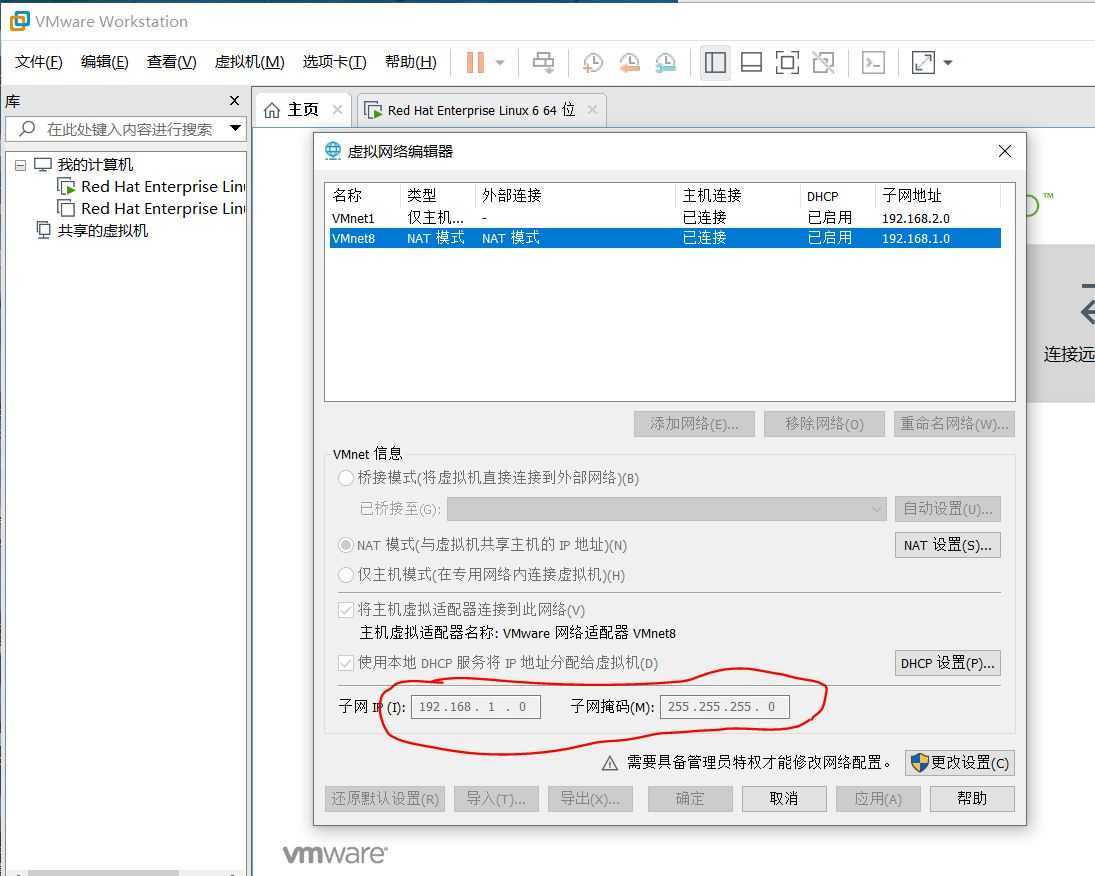The image size is (1095, 876).
Task: Select the 桥接模式 radio button
Action: pyautogui.click(x=346, y=479)
